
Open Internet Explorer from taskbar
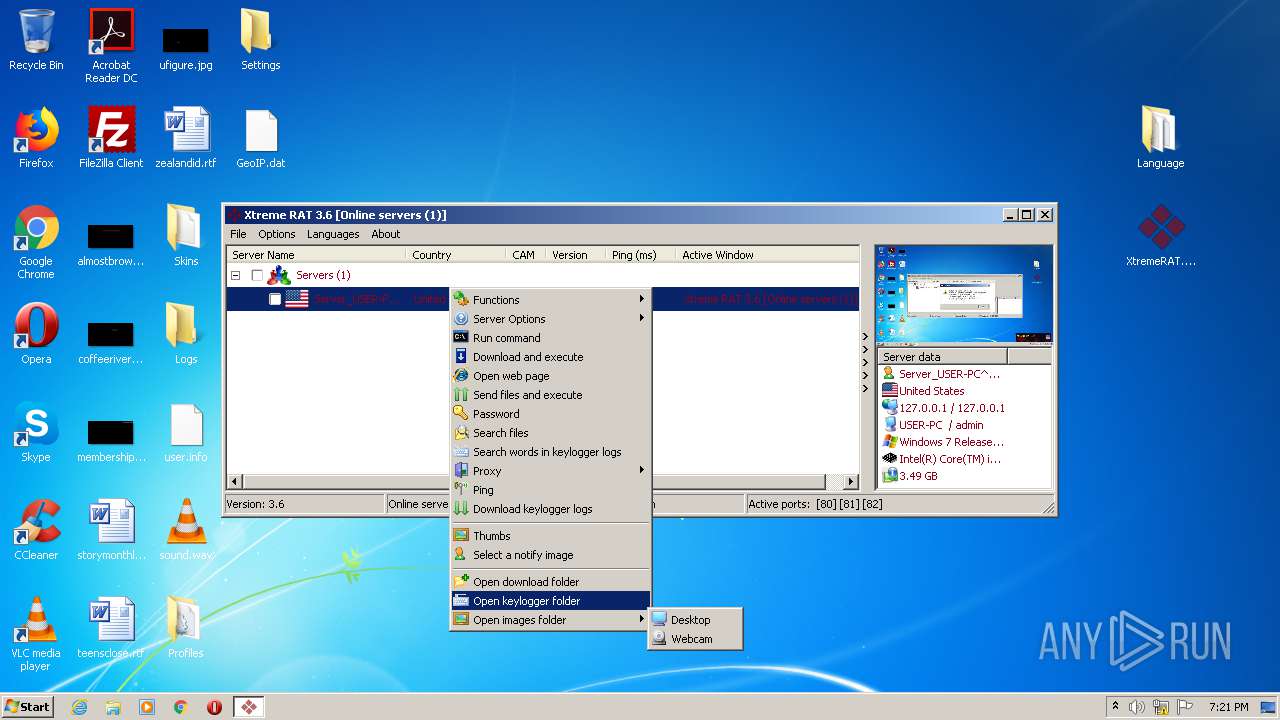[79, 707]
